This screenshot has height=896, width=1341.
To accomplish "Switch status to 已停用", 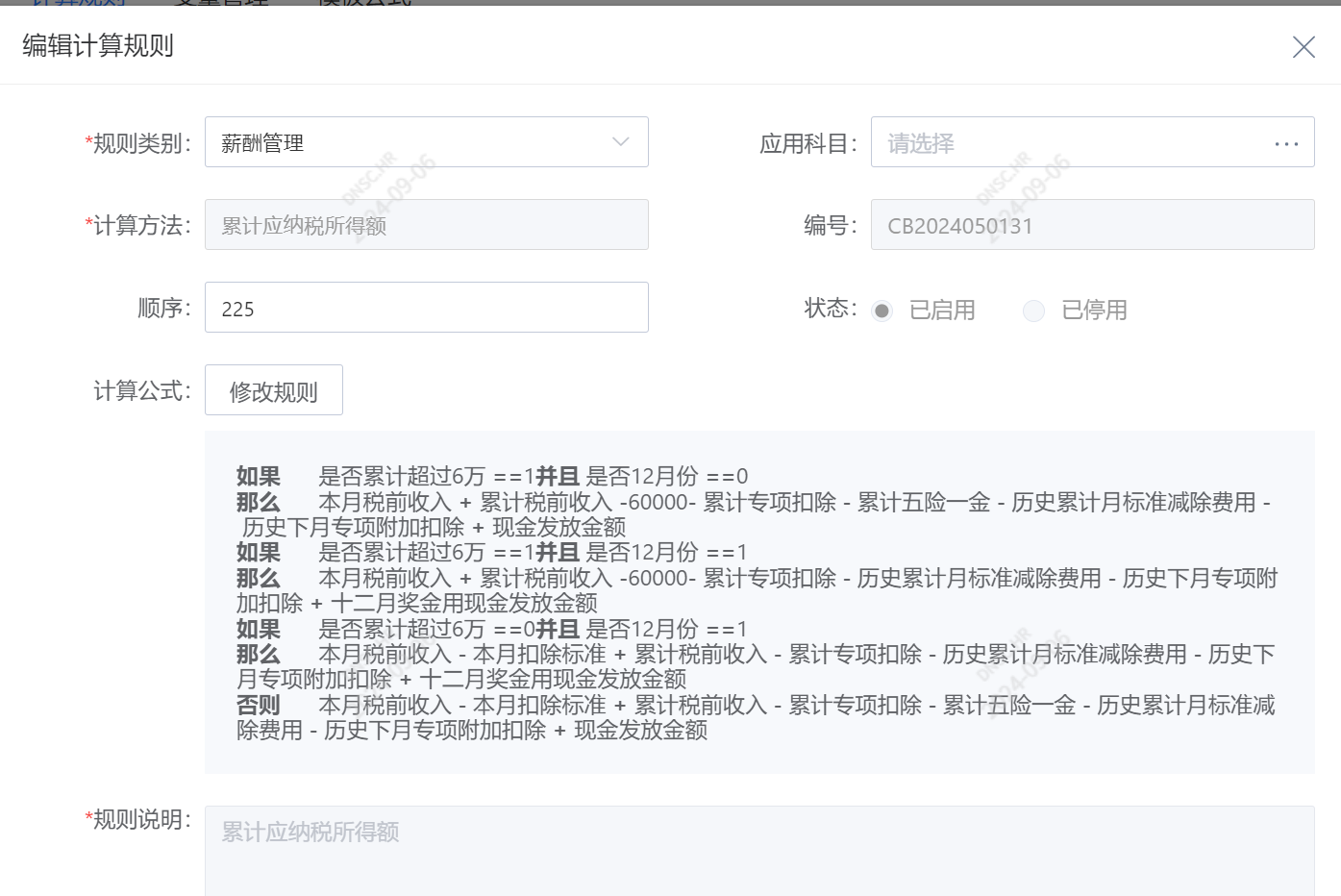I will tap(1033, 311).
